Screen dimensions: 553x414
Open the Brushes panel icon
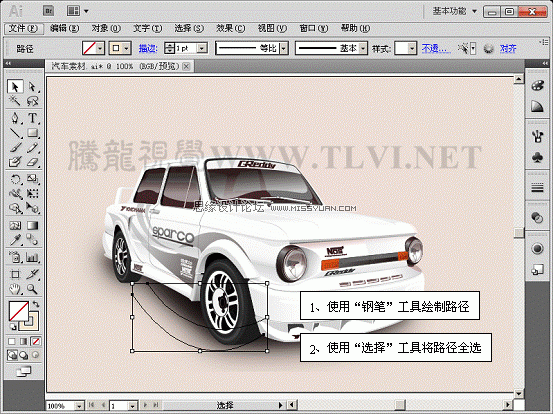537,136
